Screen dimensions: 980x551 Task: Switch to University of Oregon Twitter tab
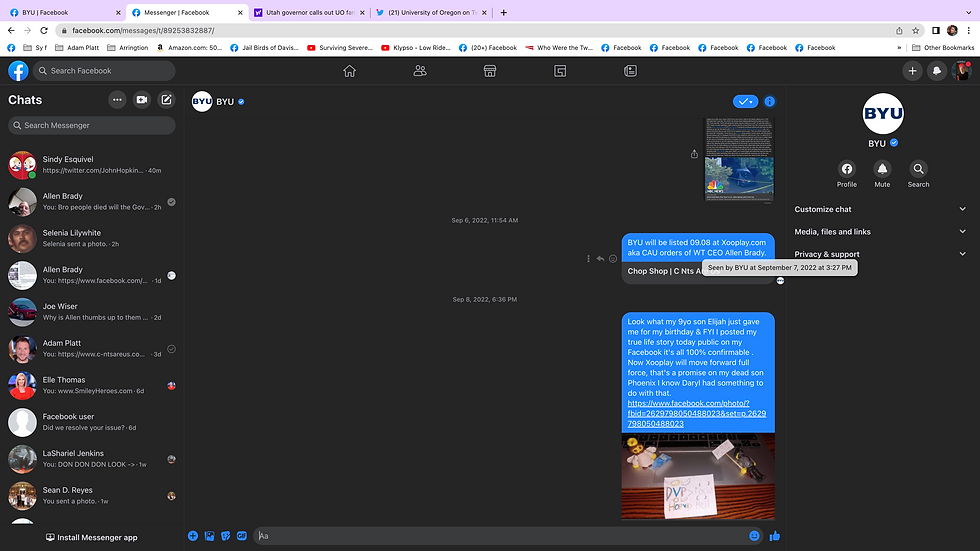pyautogui.click(x=431, y=12)
